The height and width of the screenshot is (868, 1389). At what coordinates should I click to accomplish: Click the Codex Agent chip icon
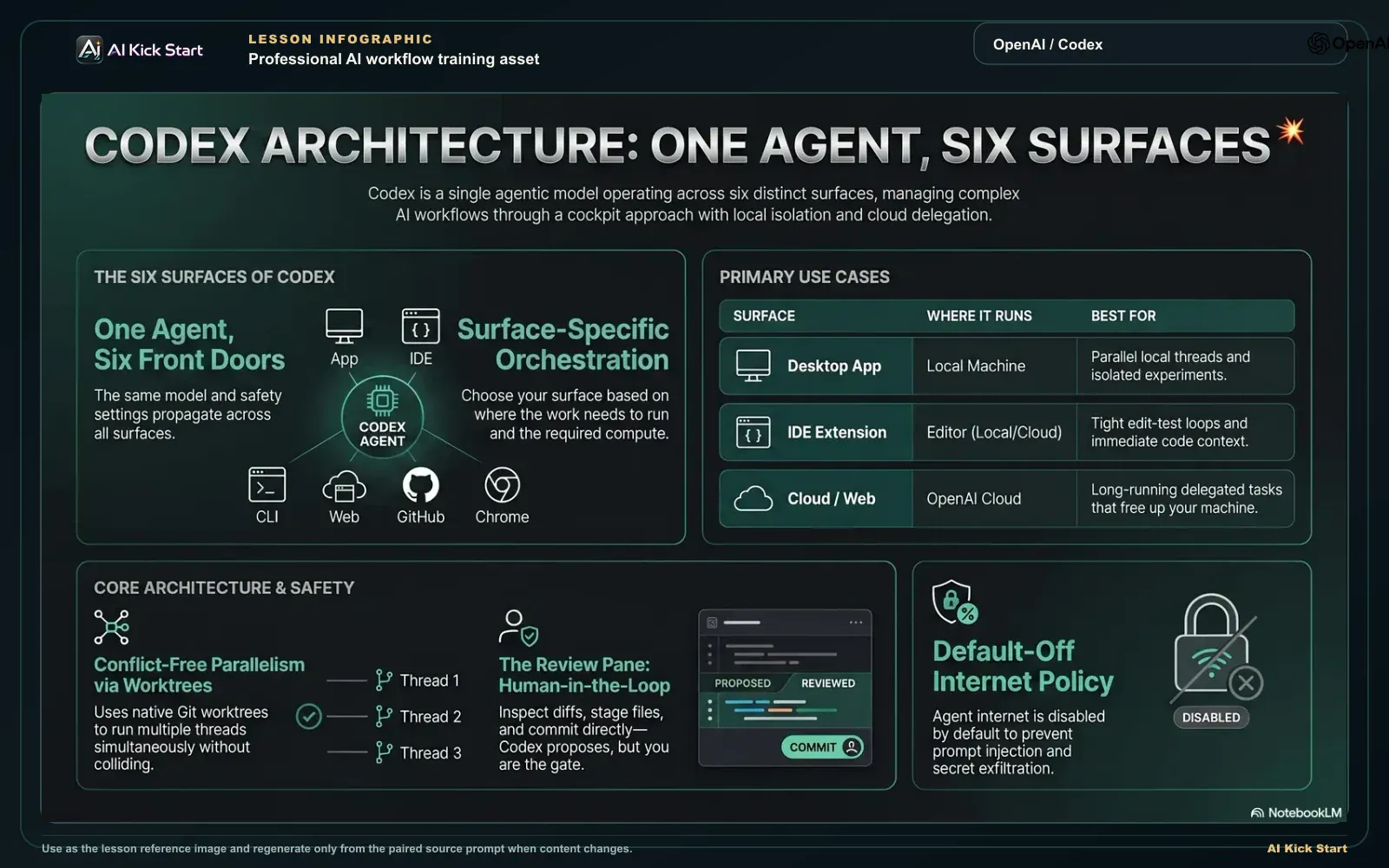point(382,400)
